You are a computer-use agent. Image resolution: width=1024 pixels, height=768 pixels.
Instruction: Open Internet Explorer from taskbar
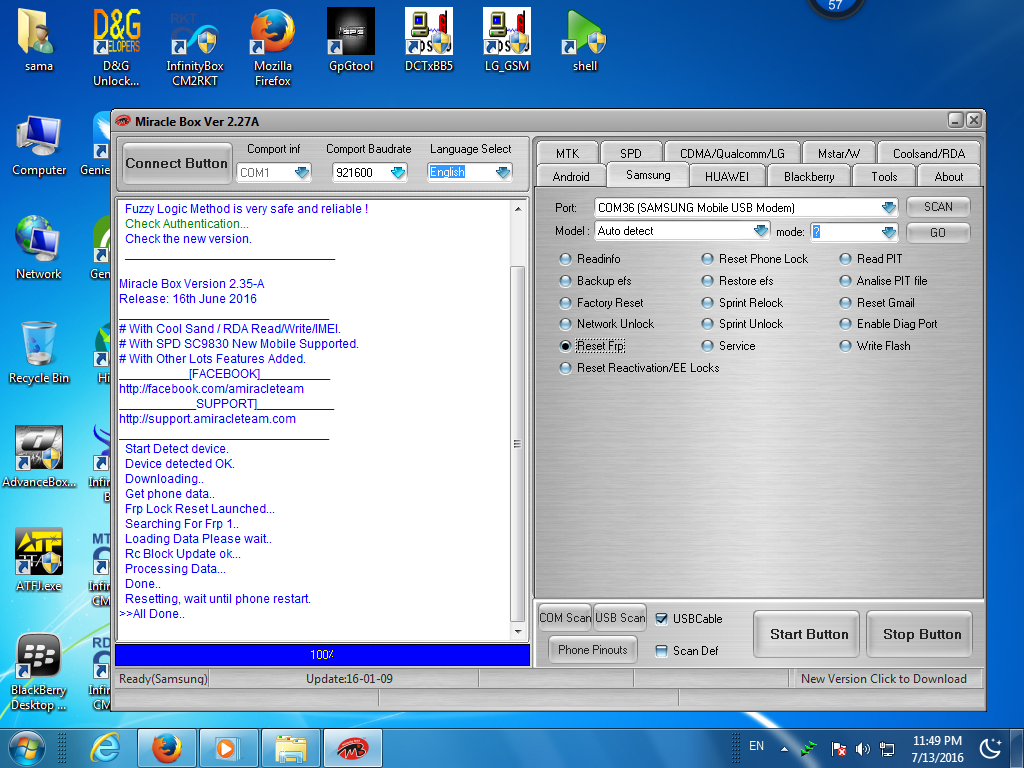[105, 748]
